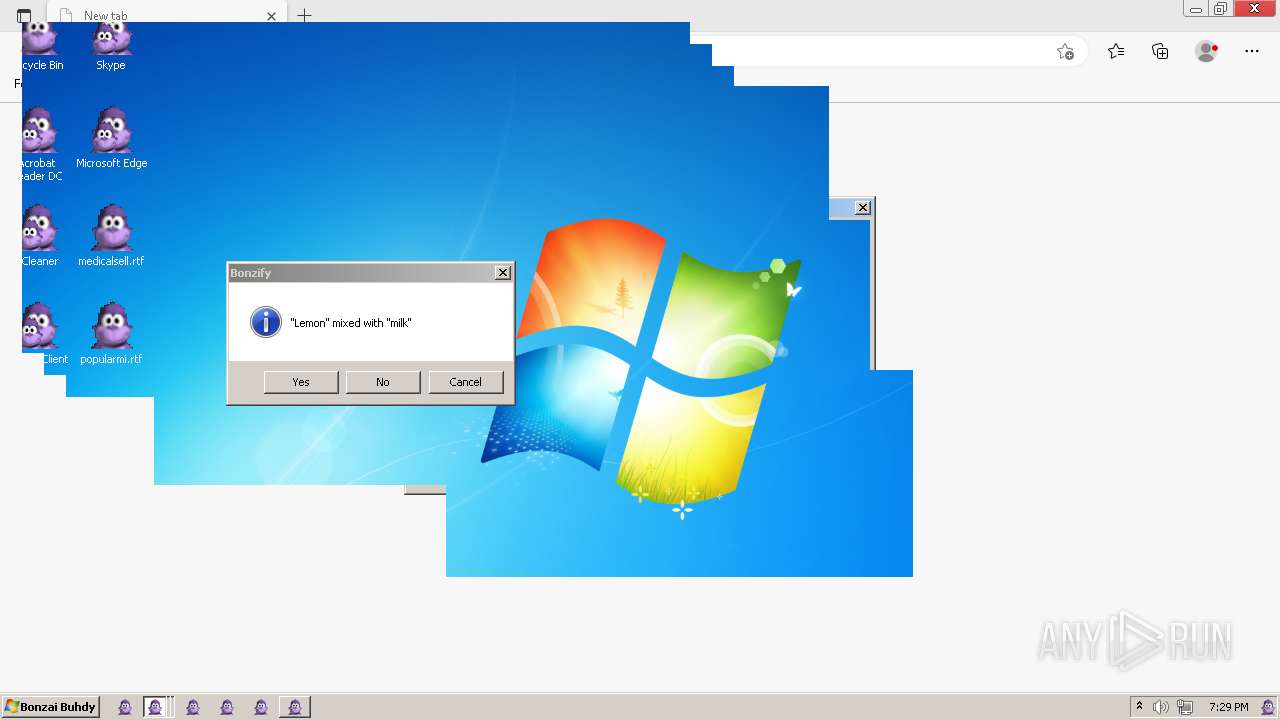Viewport: 1280px width, 720px height.
Task: Open the FileZilla Client desktop icon
Action: tap(44, 334)
